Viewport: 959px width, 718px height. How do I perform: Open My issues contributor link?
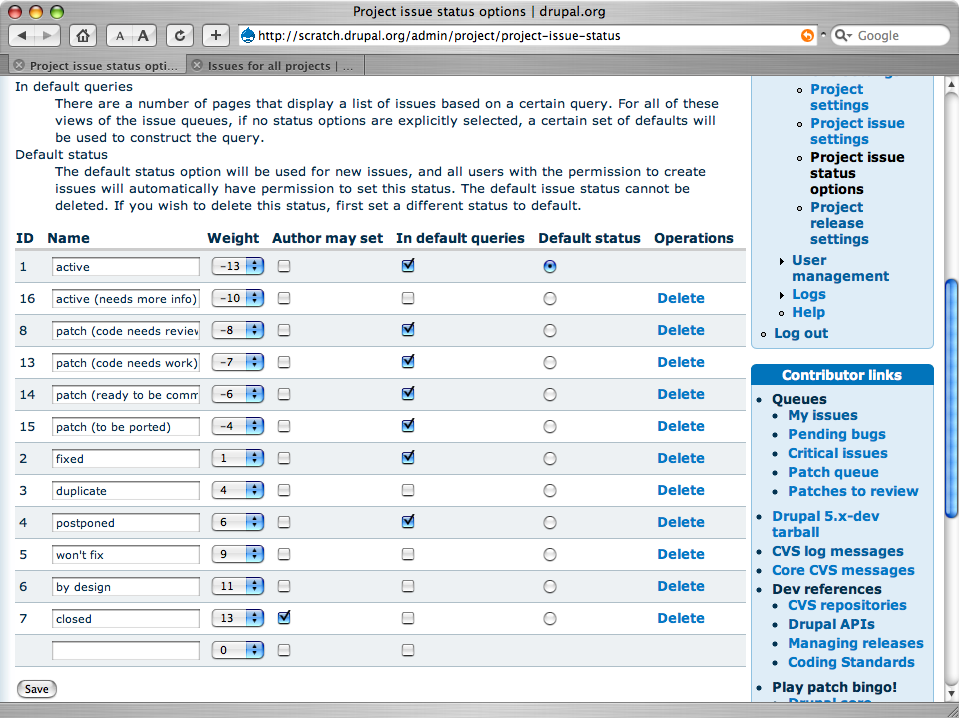pyautogui.click(x=823, y=415)
